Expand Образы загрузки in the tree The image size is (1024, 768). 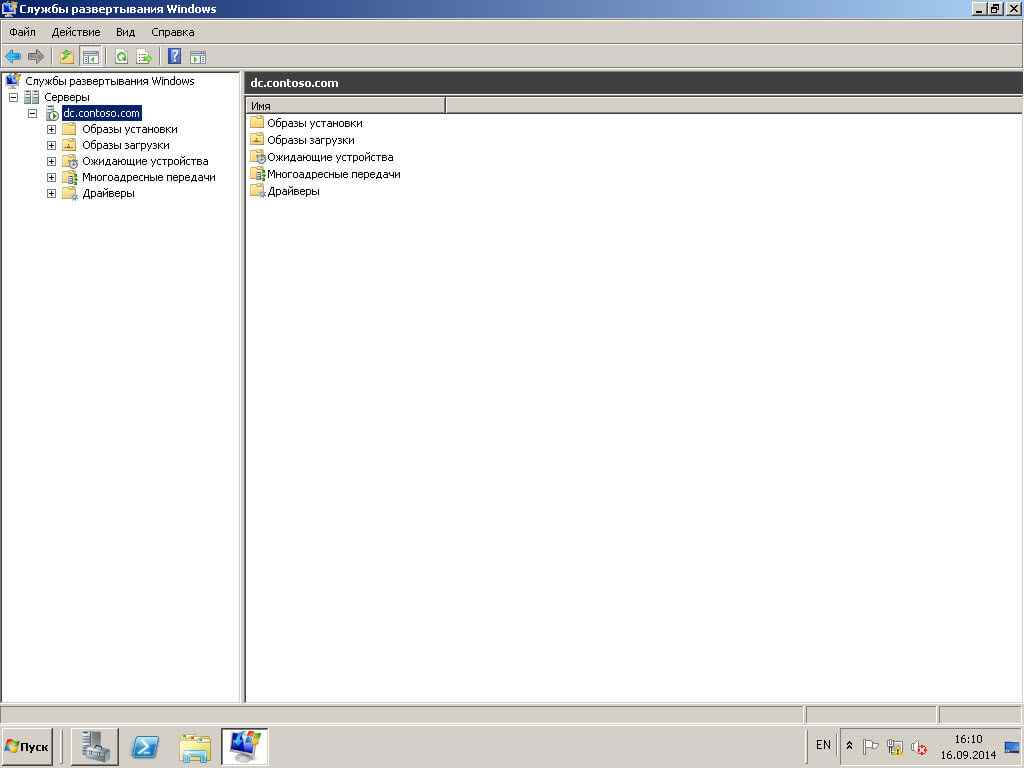(52, 145)
